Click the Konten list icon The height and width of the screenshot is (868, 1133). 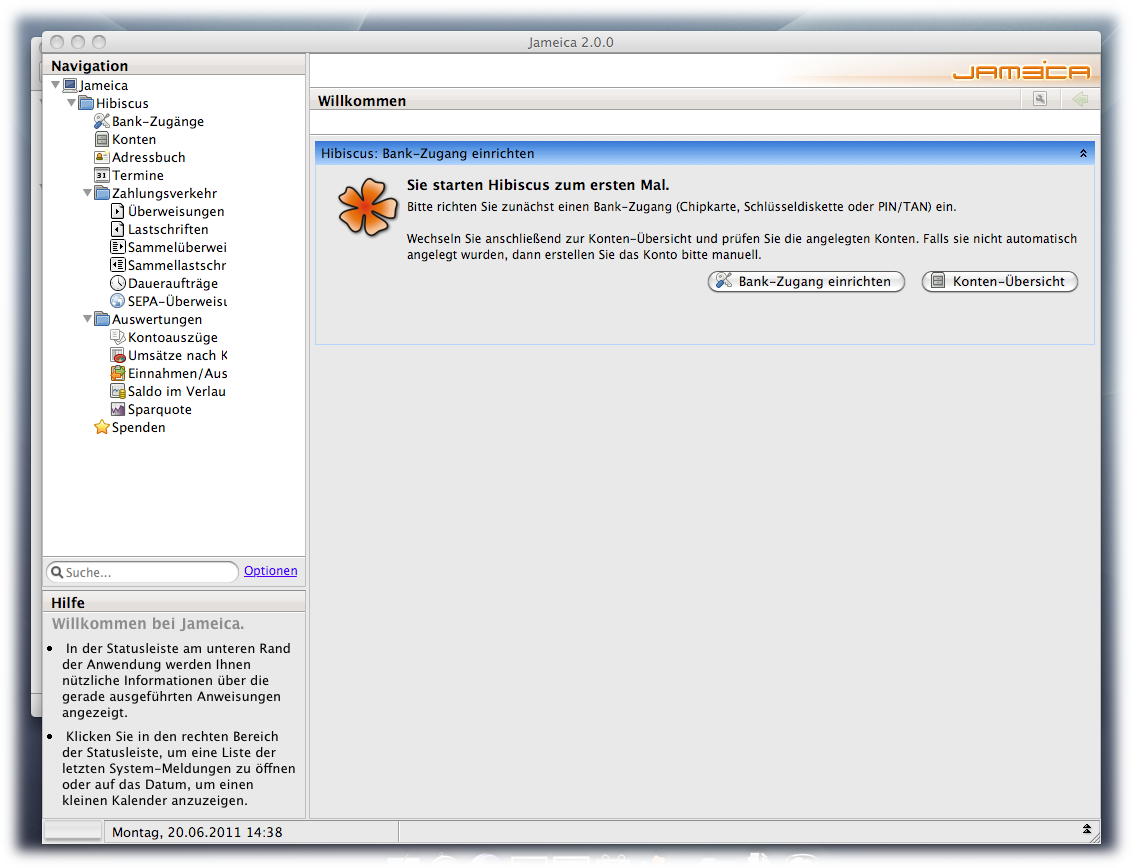tap(102, 139)
